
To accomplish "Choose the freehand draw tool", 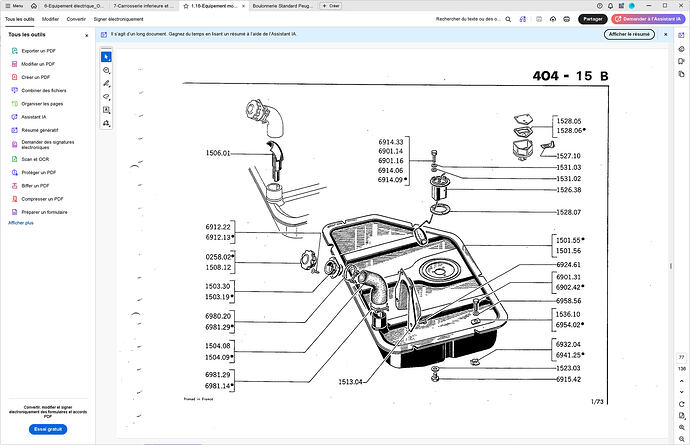I will click(x=106, y=97).
